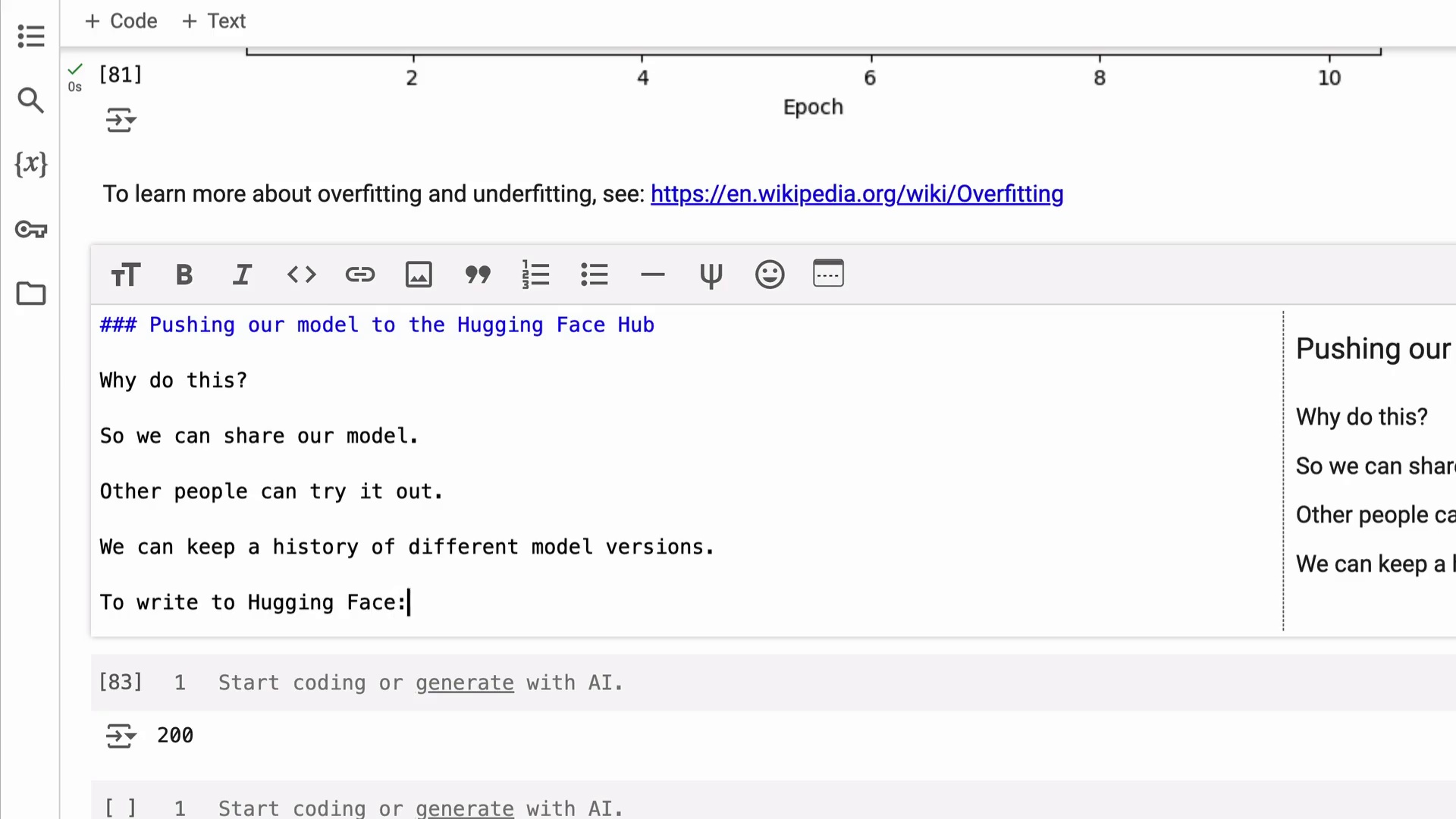Open the table of contents sidebar

pos(30,36)
